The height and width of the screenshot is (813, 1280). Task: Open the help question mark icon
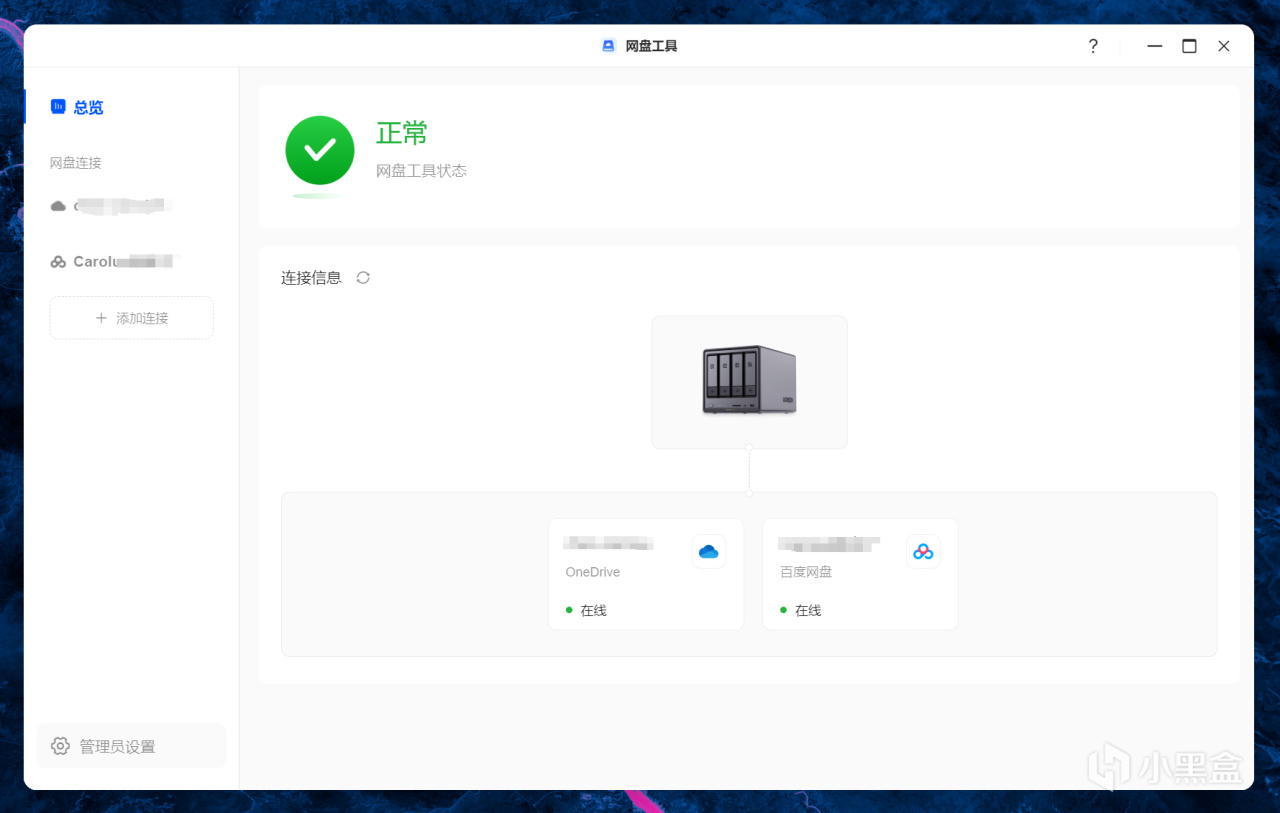pyautogui.click(x=1093, y=46)
